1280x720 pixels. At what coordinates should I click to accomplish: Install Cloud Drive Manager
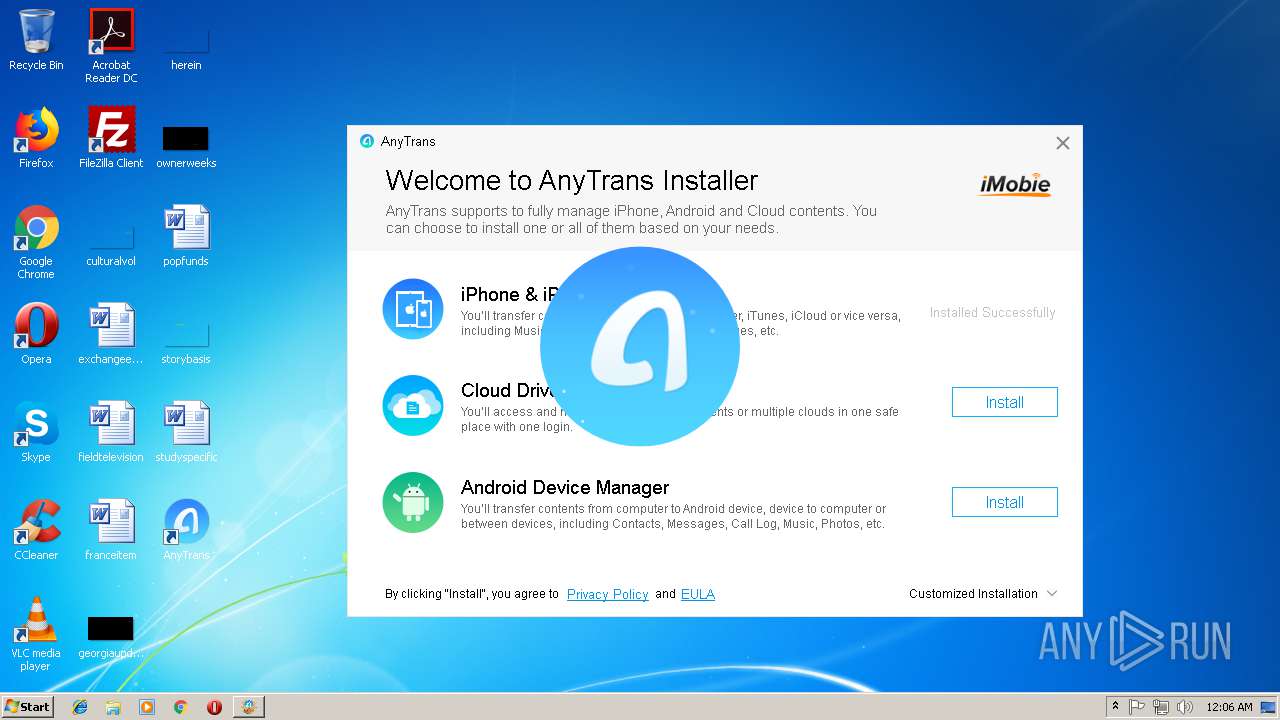pos(1004,402)
